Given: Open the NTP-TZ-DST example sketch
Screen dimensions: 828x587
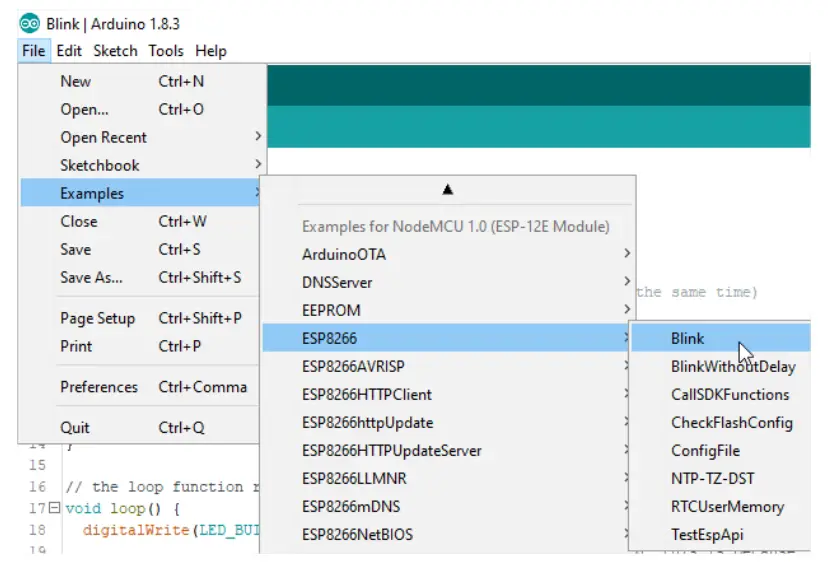Looking at the screenshot, I should click(721, 478).
